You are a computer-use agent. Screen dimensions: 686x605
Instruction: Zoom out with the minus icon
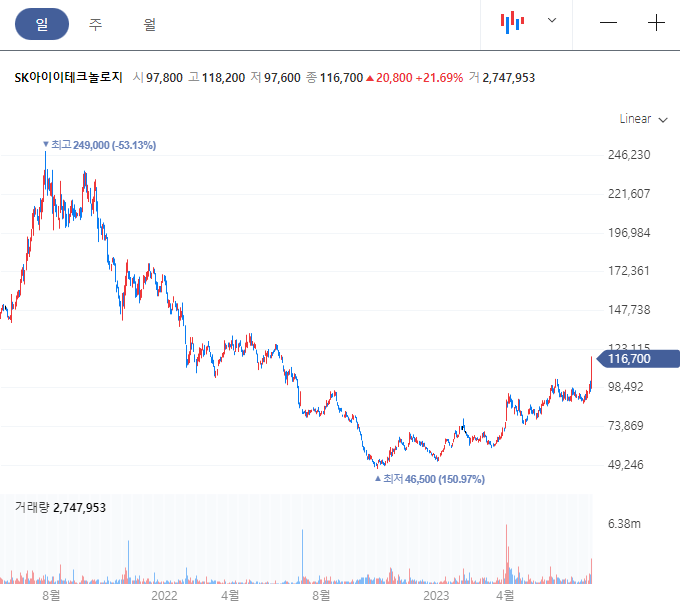[x=608, y=23]
